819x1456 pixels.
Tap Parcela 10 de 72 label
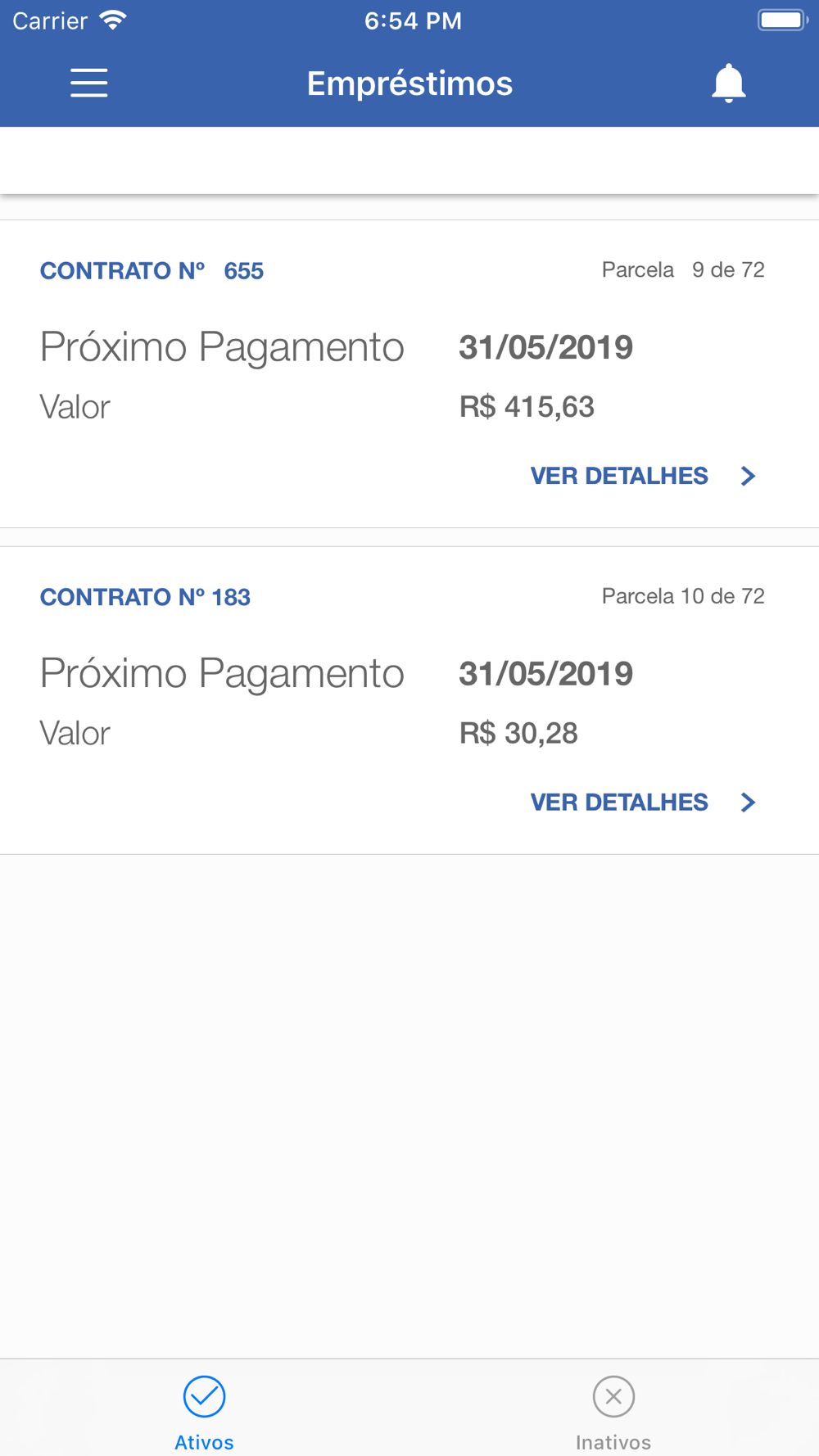pos(683,596)
